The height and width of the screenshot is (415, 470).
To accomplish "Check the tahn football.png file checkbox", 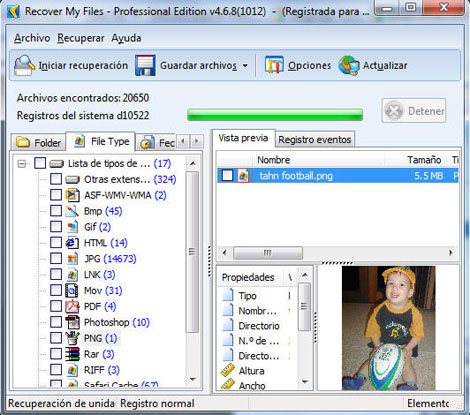I will click(227, 175).
